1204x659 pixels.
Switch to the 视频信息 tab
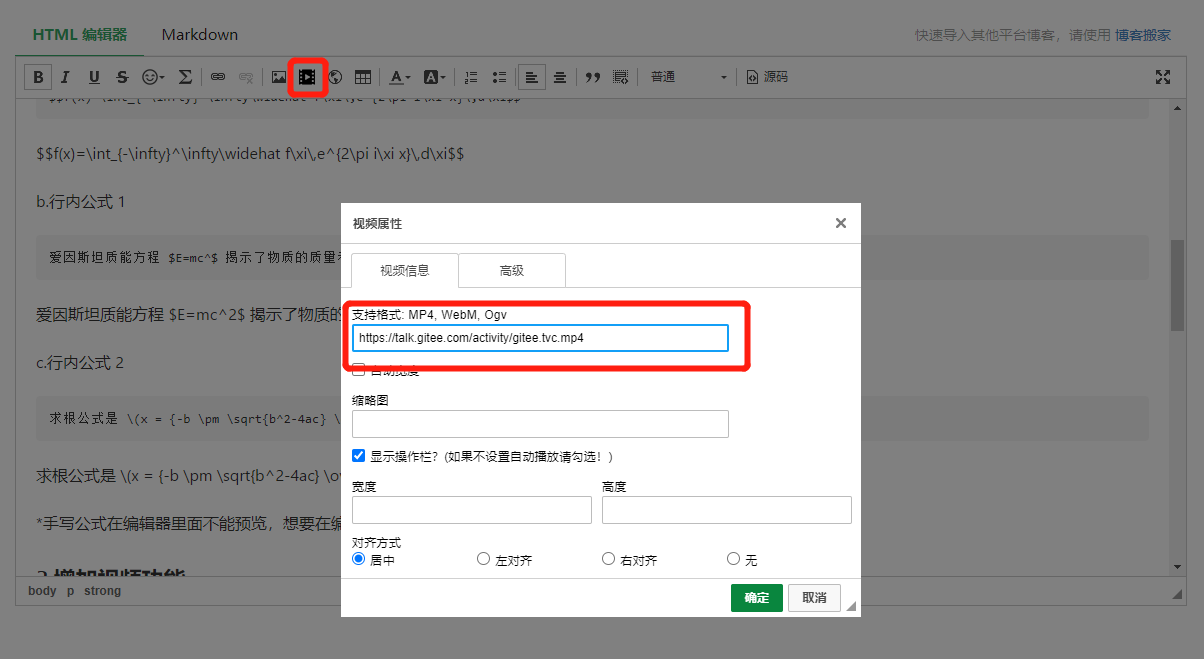pos(405,270)
